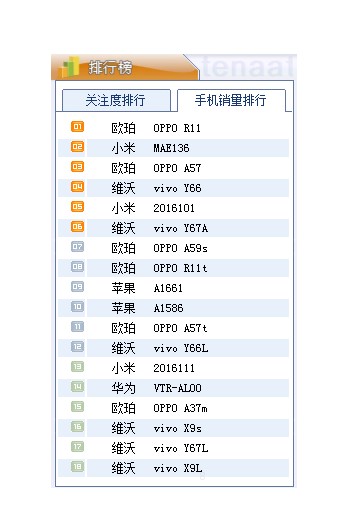Click the gray 12 rank badge

[x=77, y=347]
